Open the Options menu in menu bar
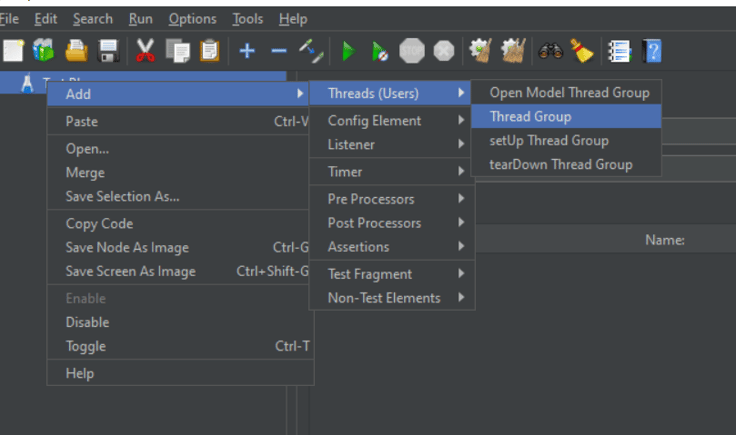Viewport: 736px width, 435px height. (x=192, y=19)
